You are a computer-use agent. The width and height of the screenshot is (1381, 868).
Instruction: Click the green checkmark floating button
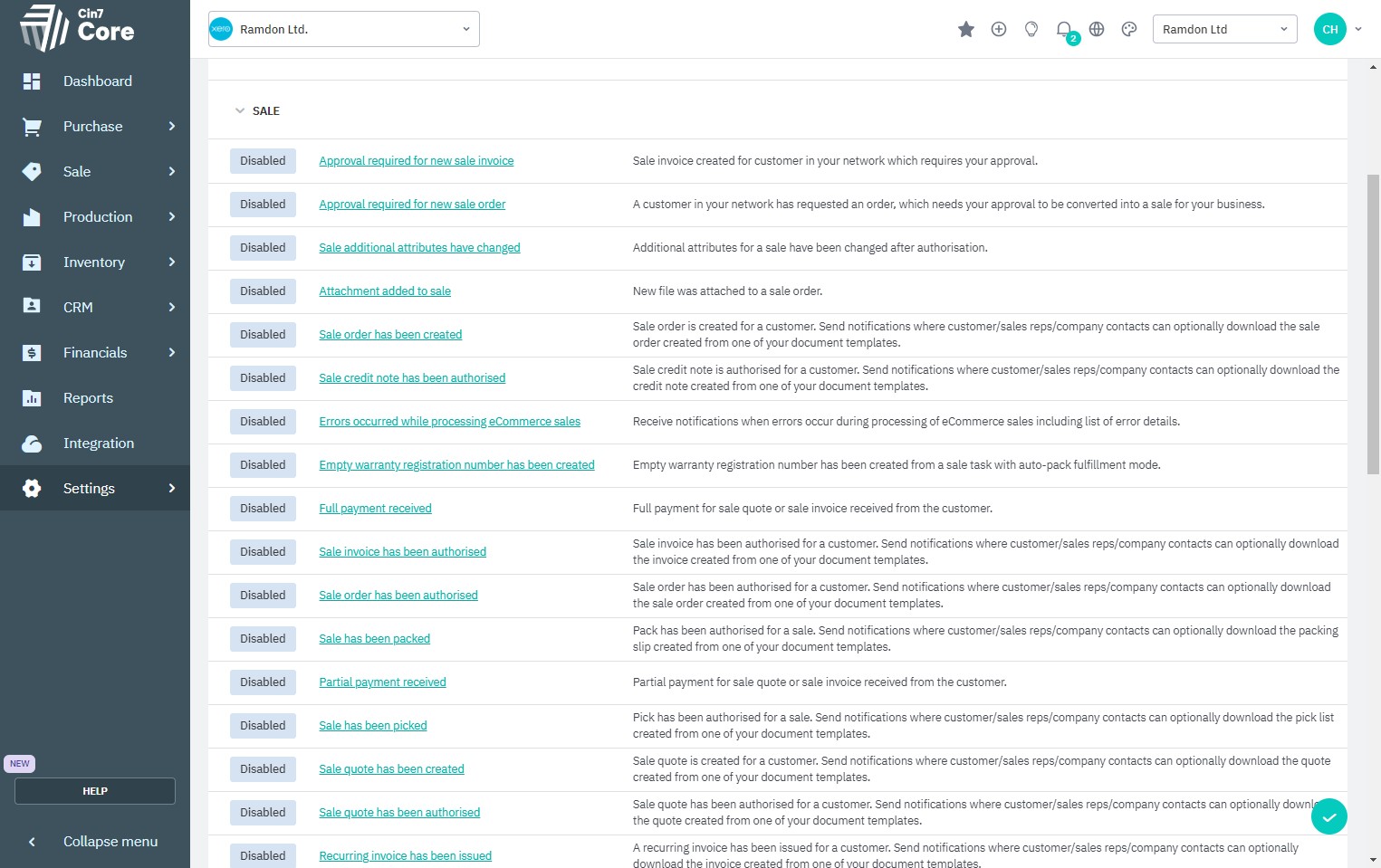[1328, 816]
